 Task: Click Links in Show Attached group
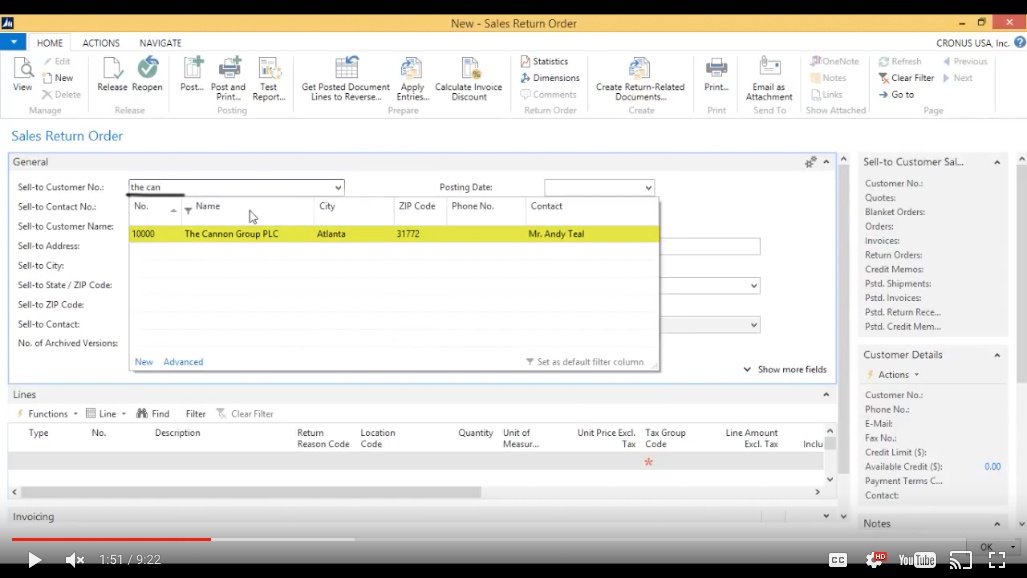pyautogui.click(x=827, y=94)
